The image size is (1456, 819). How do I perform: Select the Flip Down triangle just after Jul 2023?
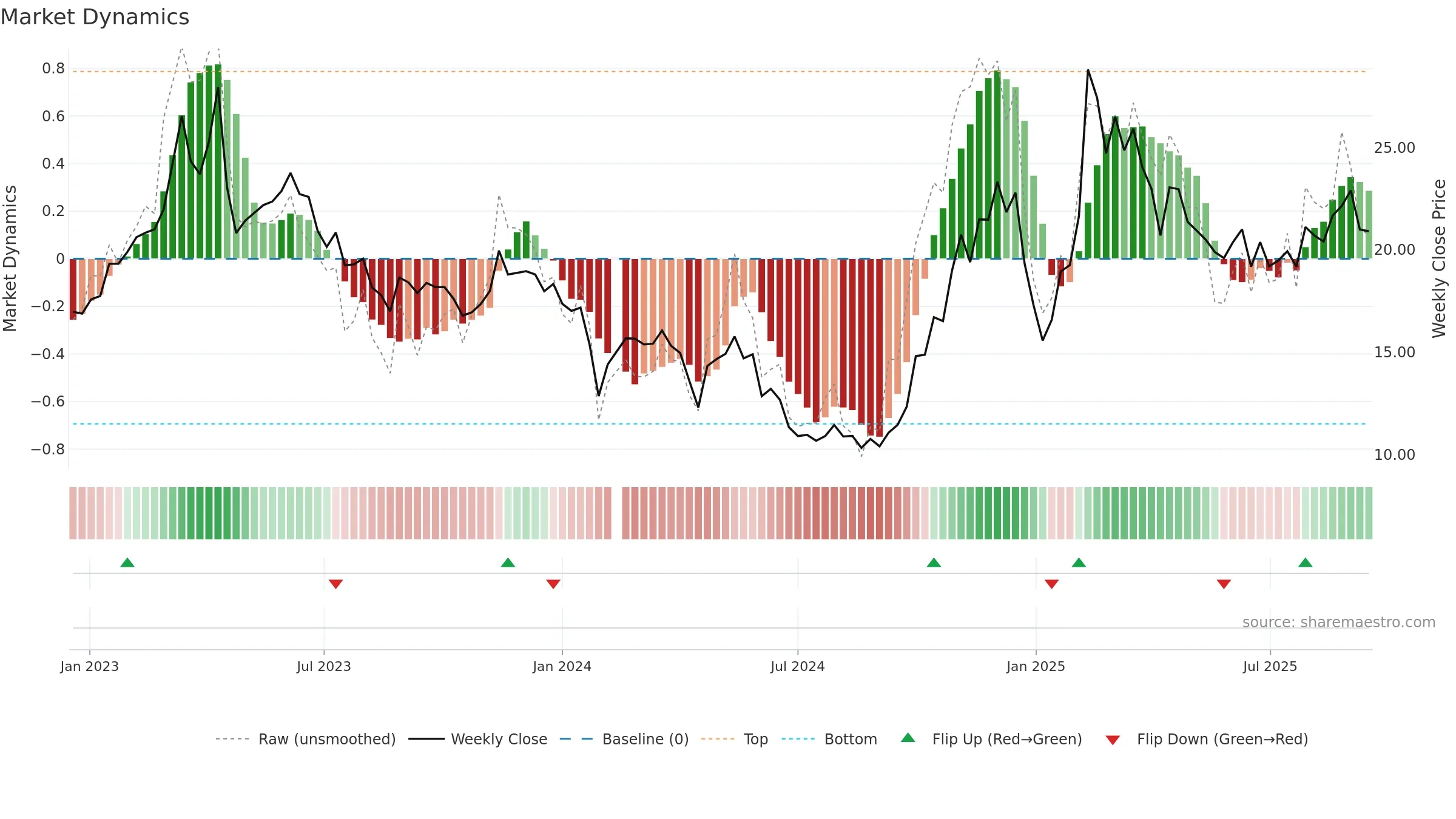(336, 584)
